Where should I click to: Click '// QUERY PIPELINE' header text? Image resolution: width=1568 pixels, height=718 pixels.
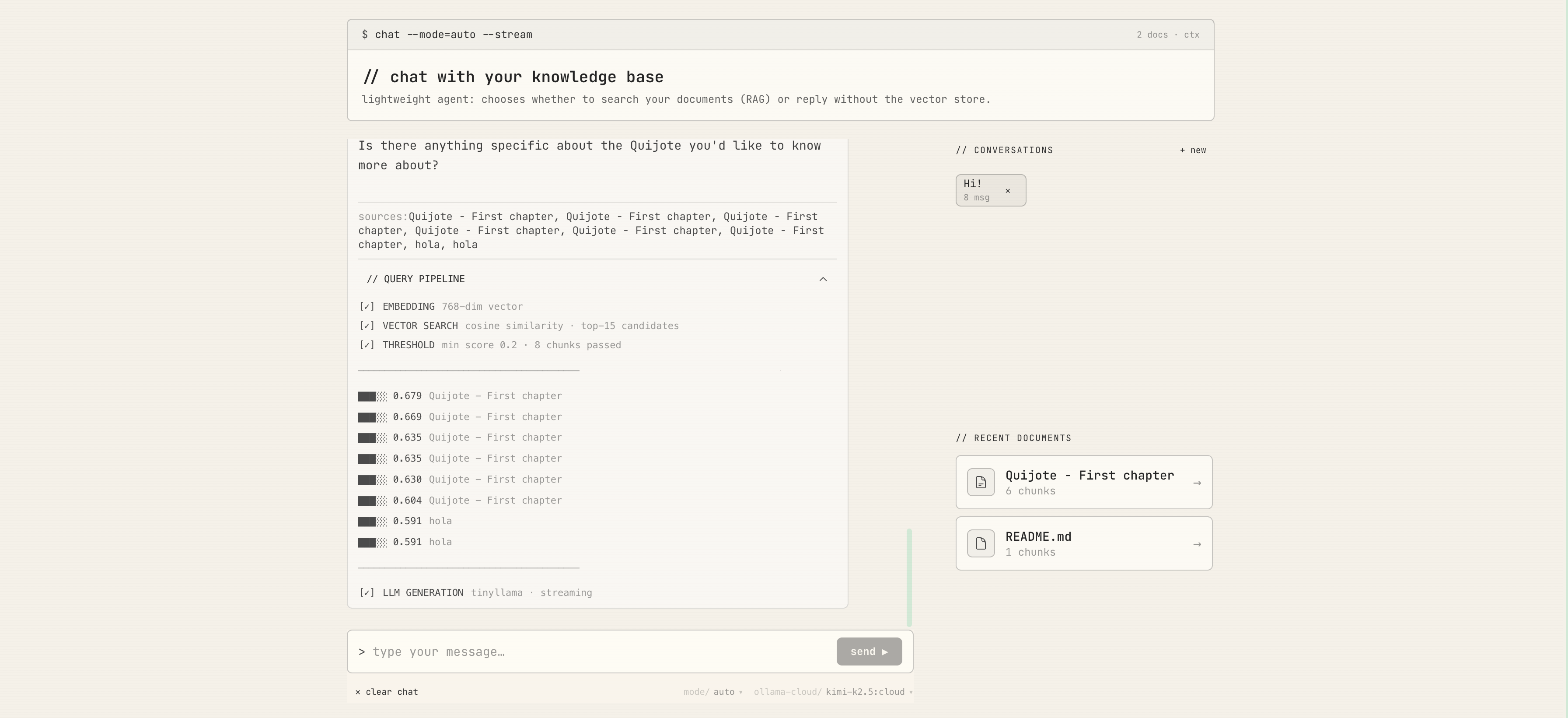pyautogui.click(x=416, y=279)
